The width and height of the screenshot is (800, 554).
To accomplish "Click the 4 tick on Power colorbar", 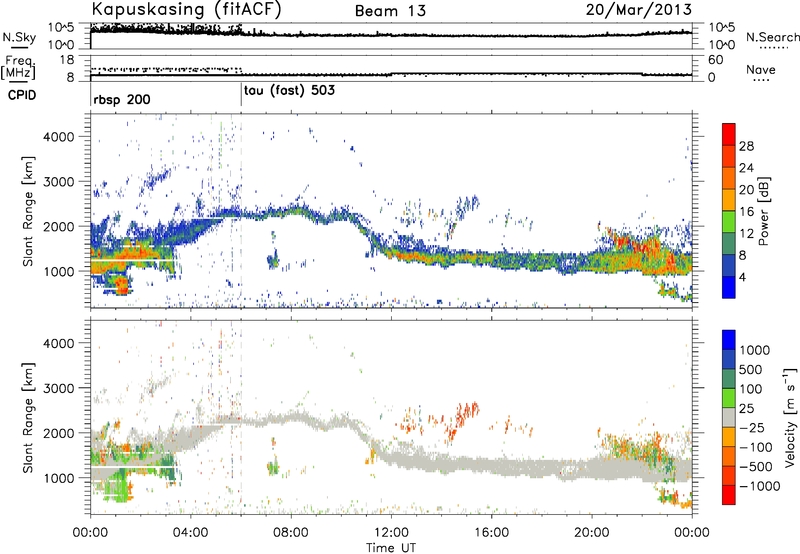I will pyautogui.click(x=742, y=277).
